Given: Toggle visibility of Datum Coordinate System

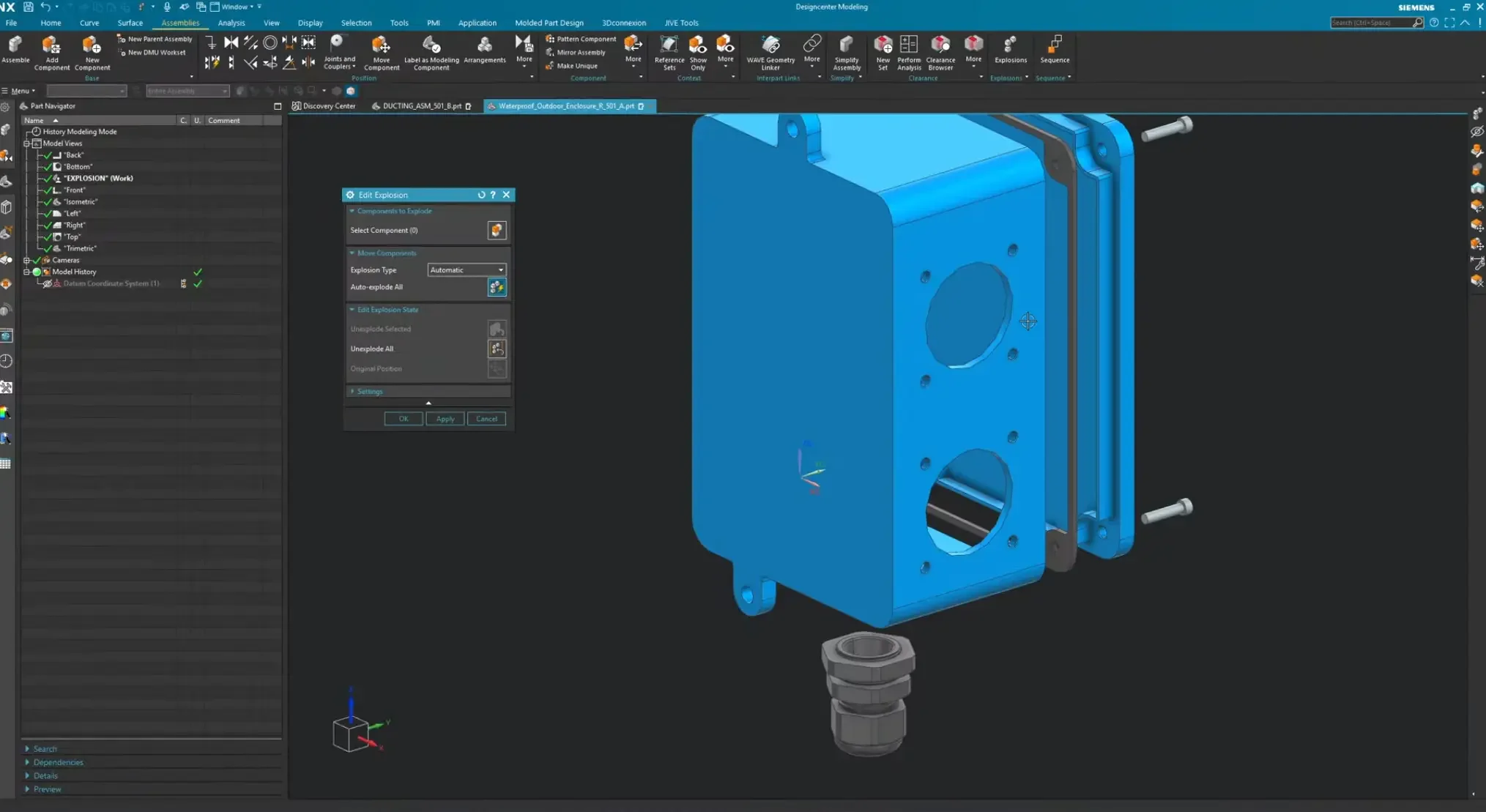Looking at the screenshot, I should 48,284.
